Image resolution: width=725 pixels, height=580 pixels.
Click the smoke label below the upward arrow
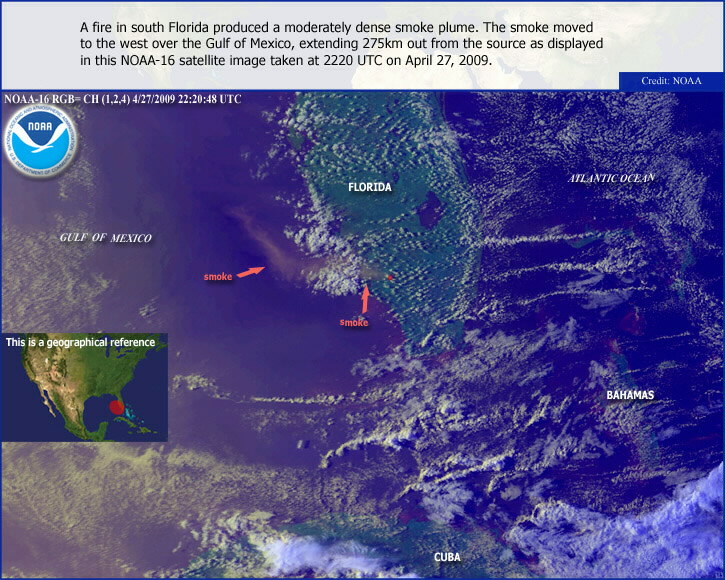(354, 322)
